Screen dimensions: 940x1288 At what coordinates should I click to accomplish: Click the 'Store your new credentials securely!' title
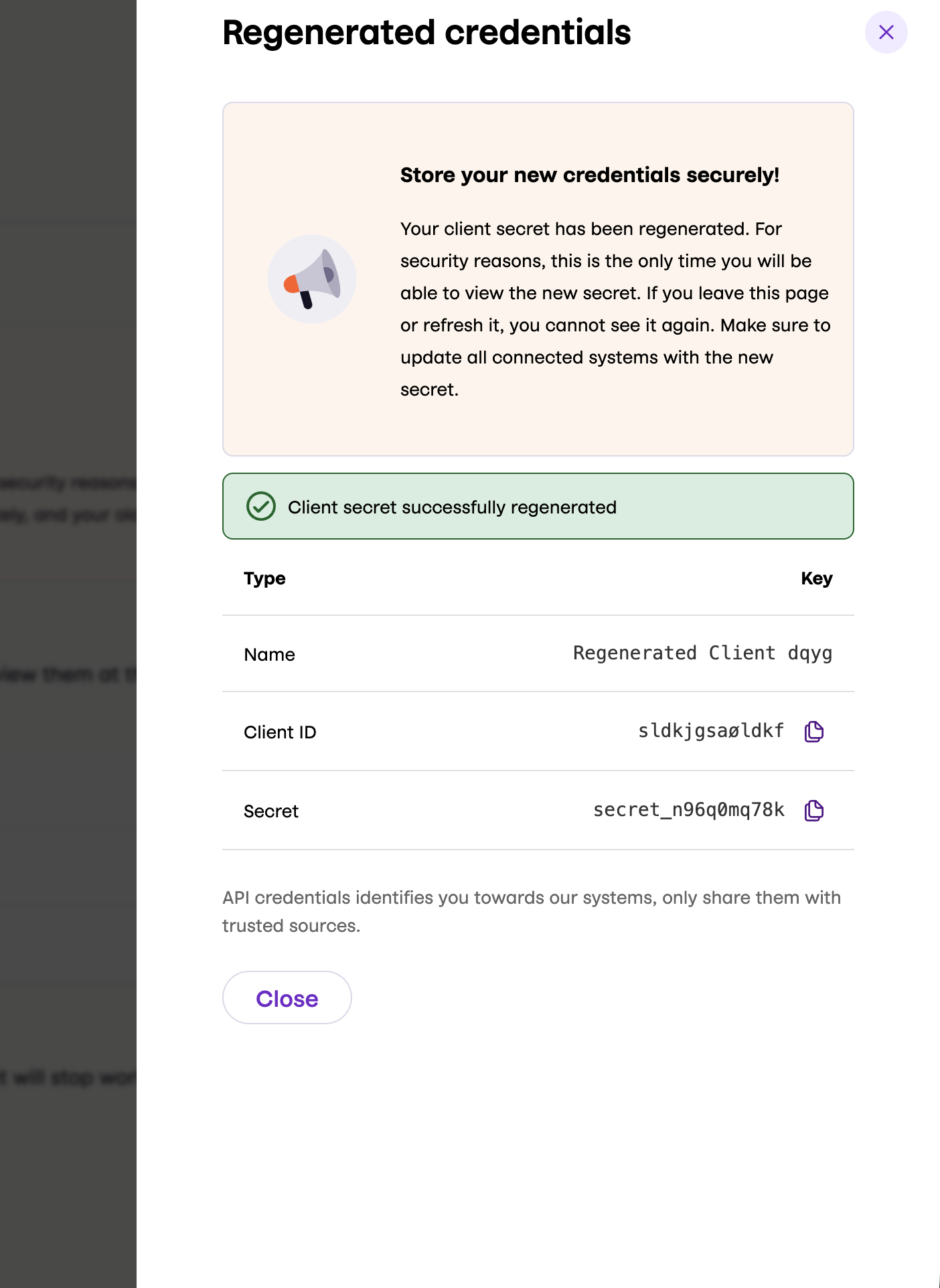pos(589,175)
